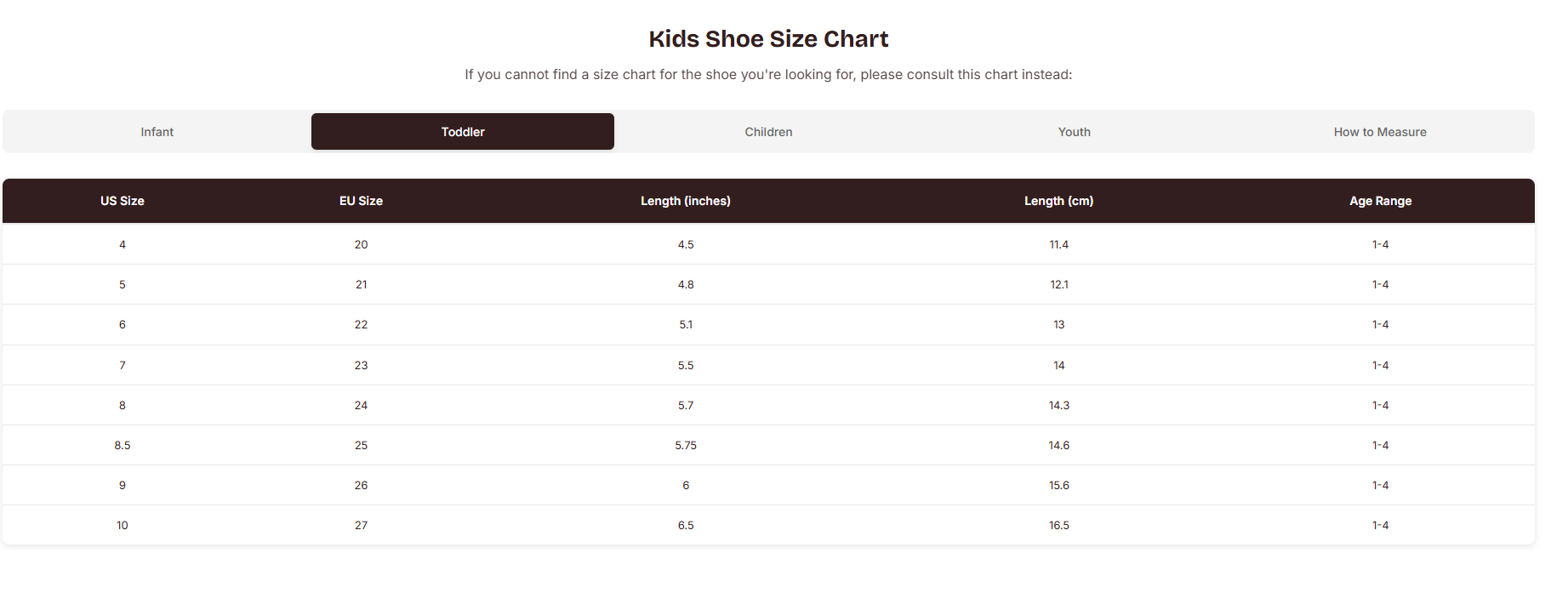1568x593 pixels.
Task: Select the Kids Shoe Size Chart heading
Action: tap(768, 39)
